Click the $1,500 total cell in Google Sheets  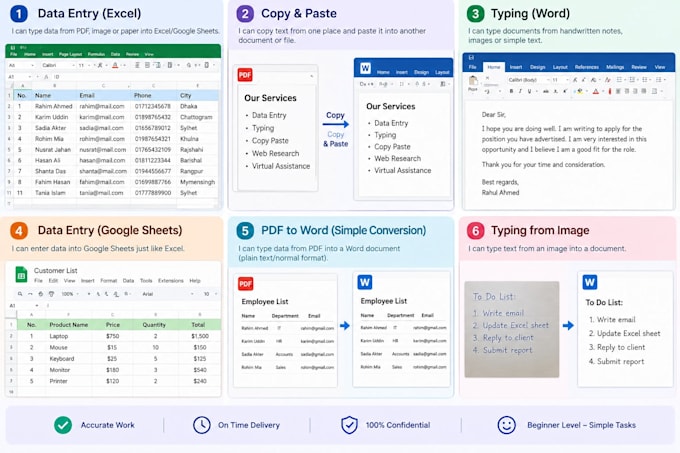(200, 336)
